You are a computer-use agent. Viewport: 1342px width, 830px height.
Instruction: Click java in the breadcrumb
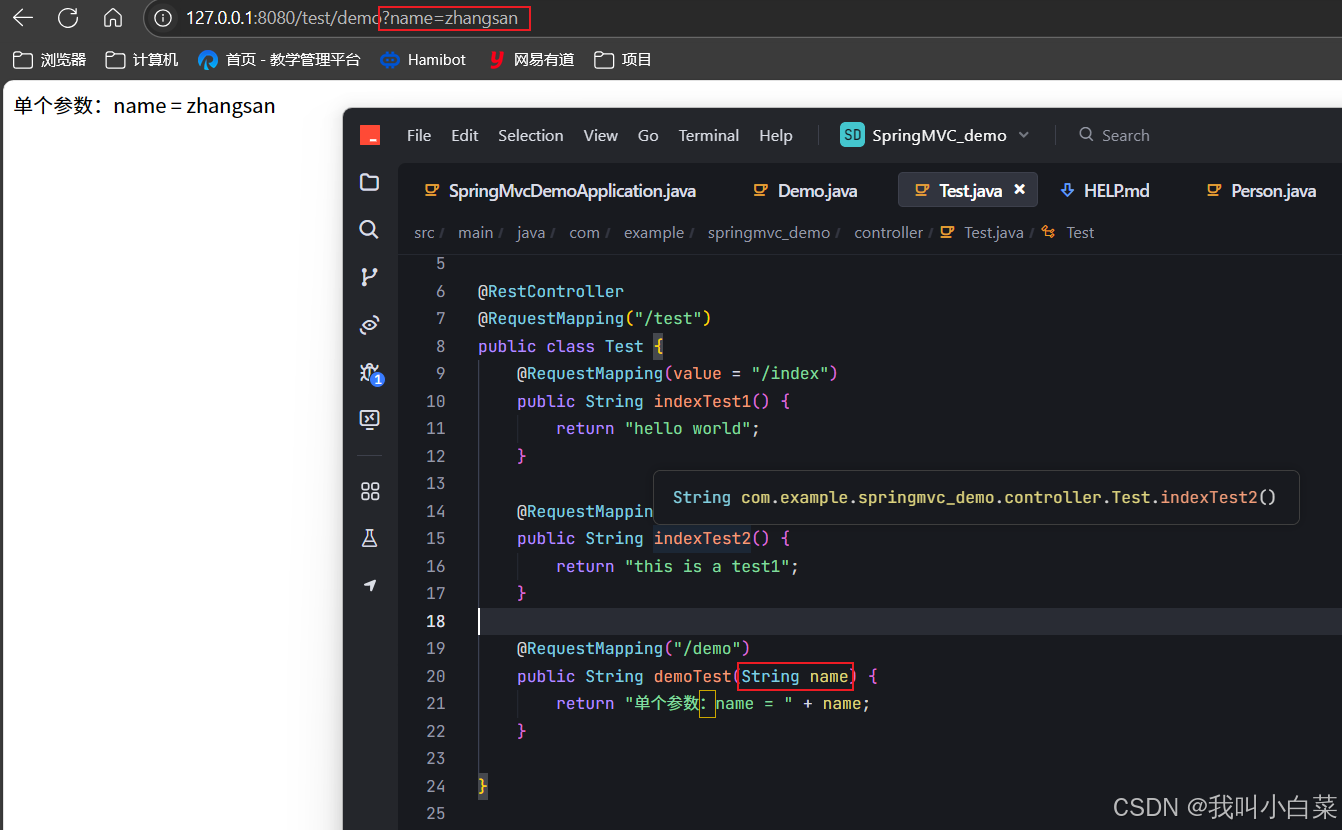(531, 233)
